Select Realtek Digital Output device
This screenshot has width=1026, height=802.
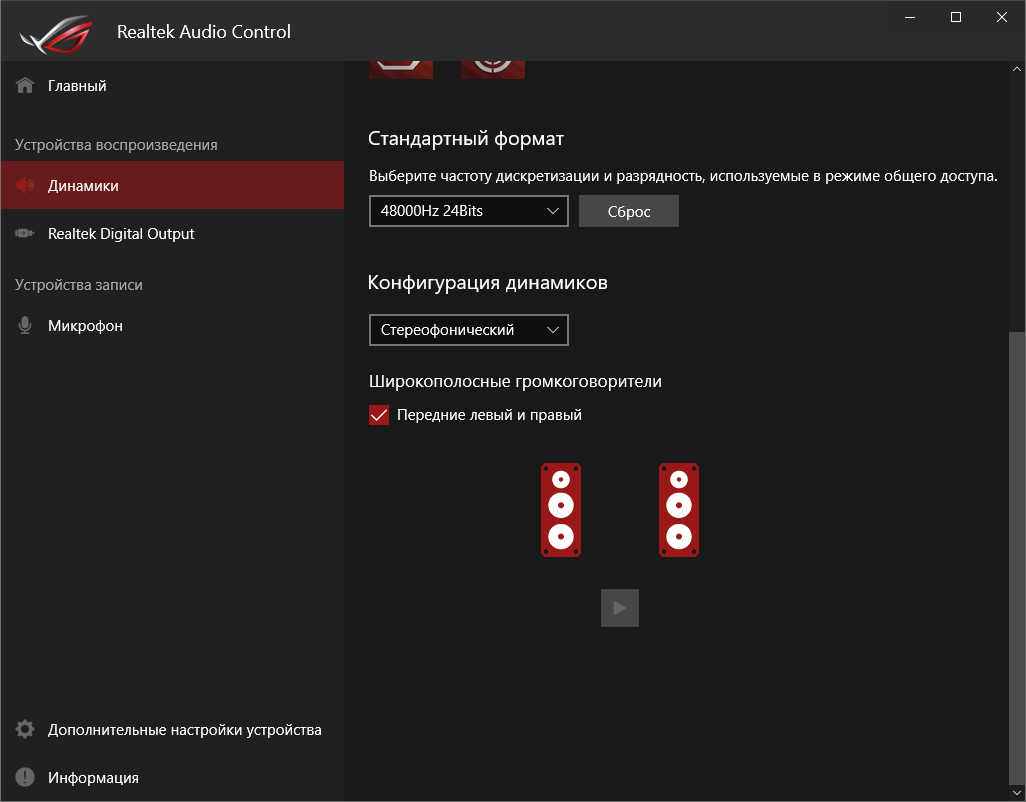pyautogui.click(x=121, y=234)
